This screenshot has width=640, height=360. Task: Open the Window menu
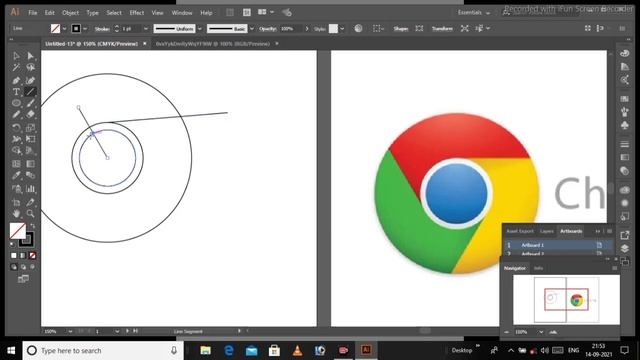click(x=182, y=13)
